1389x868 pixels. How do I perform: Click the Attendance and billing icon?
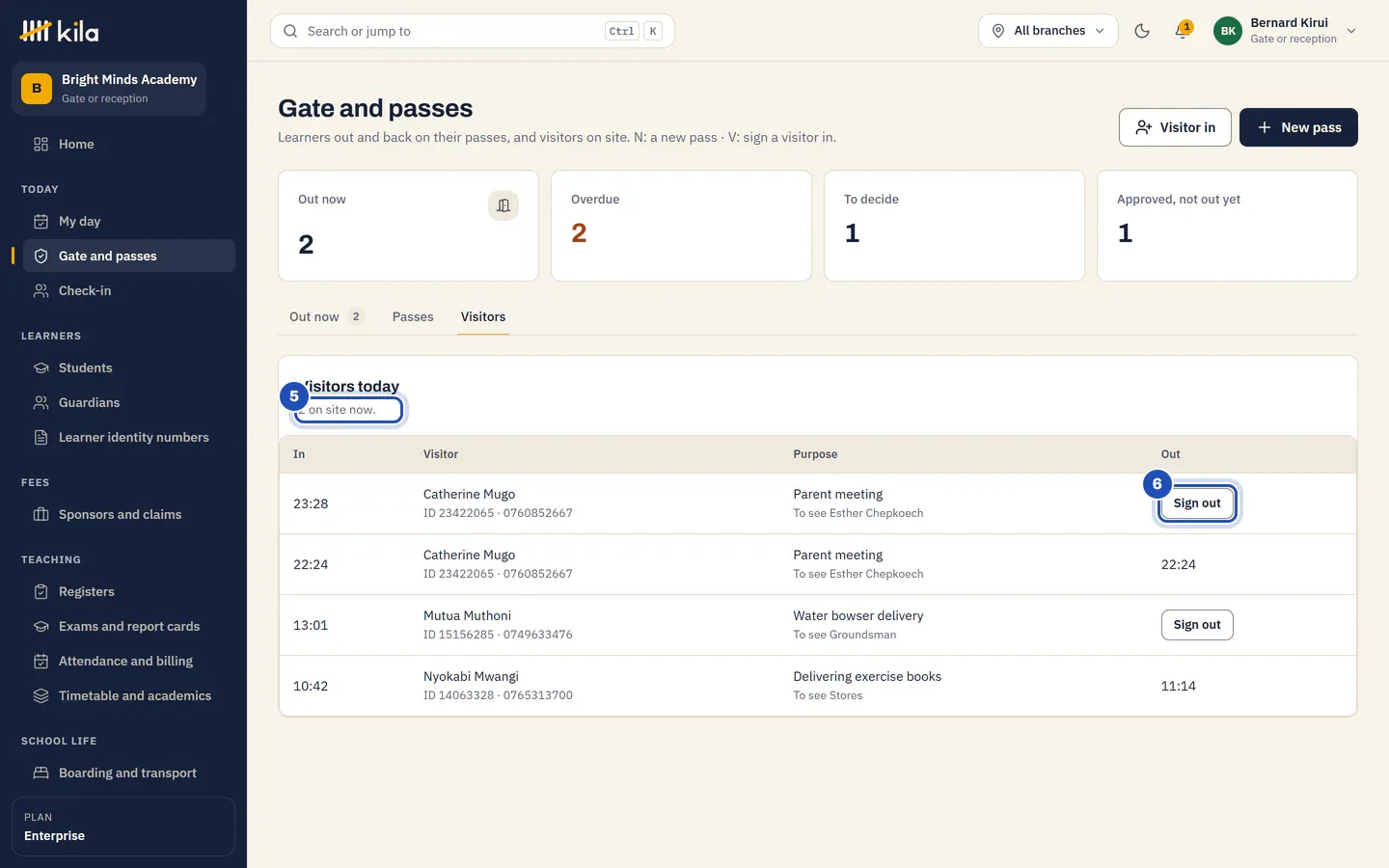click(41, 661)
